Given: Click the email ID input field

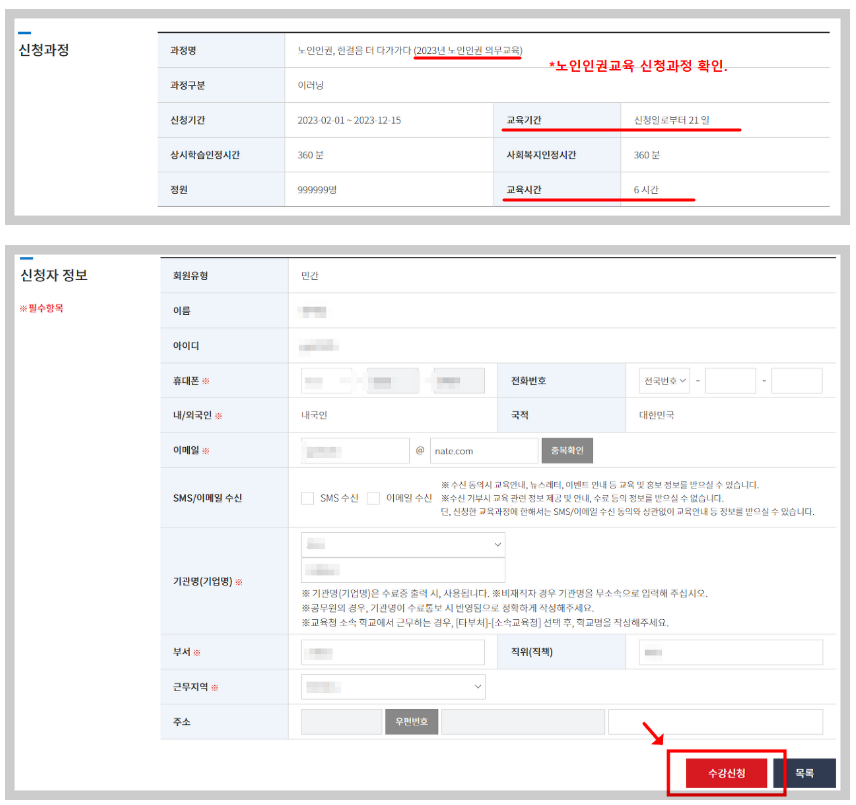Looking at the screenshot, I should click(x=355, y=451).
